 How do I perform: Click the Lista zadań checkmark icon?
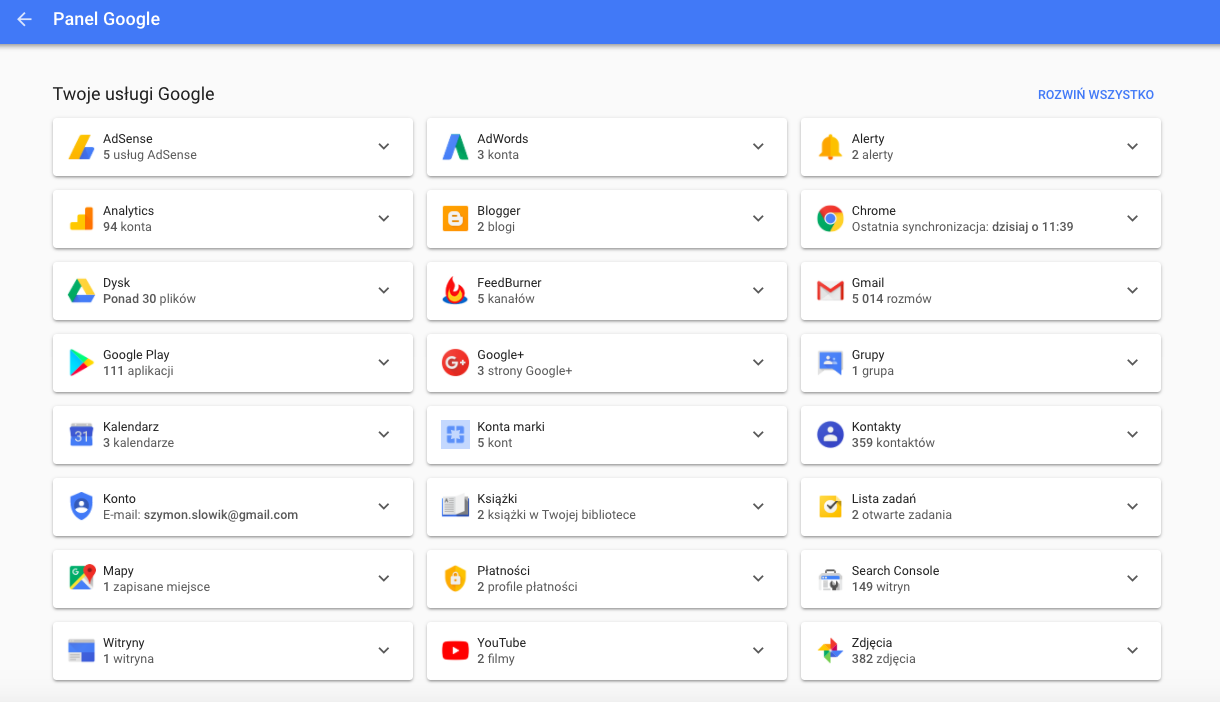[x=830, y=507]
